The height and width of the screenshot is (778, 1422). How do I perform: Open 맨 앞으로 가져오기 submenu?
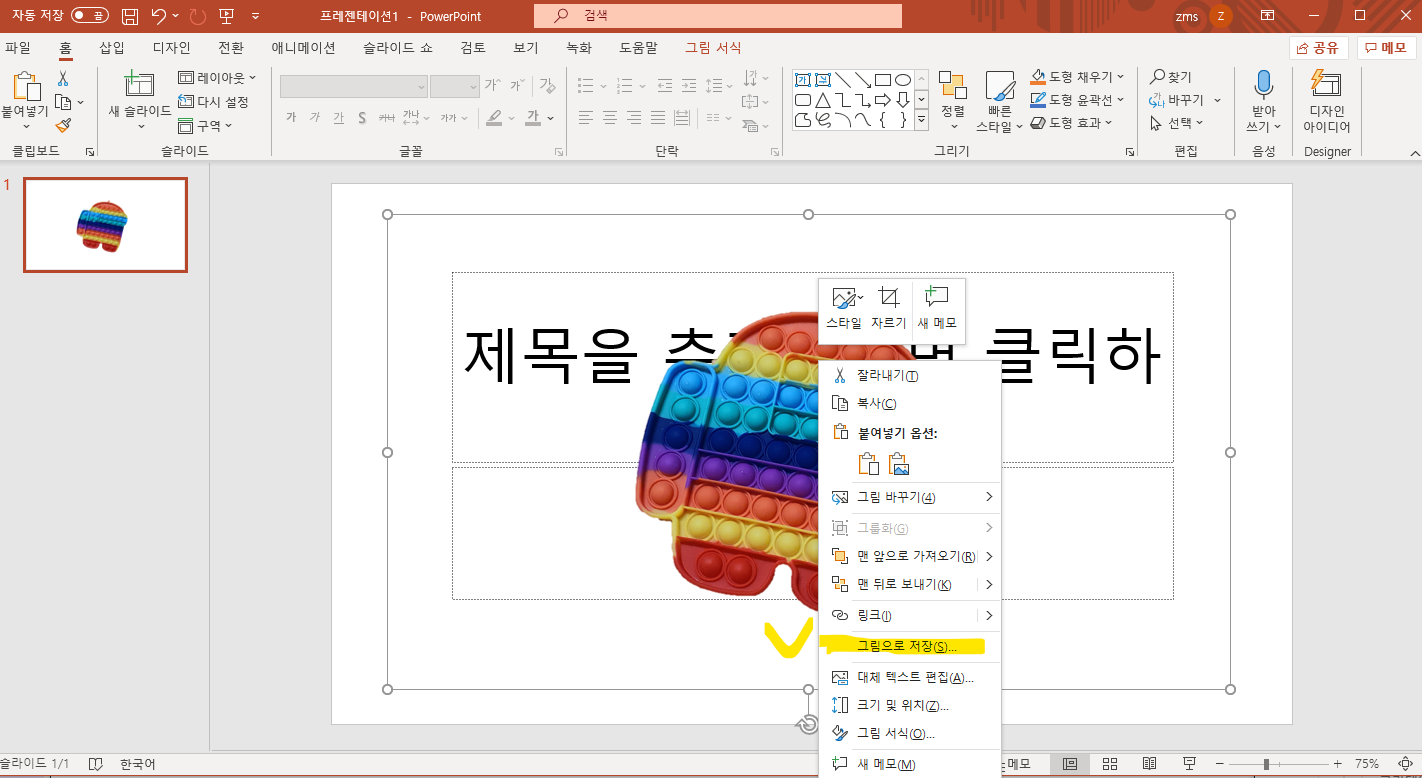(910, 555)
